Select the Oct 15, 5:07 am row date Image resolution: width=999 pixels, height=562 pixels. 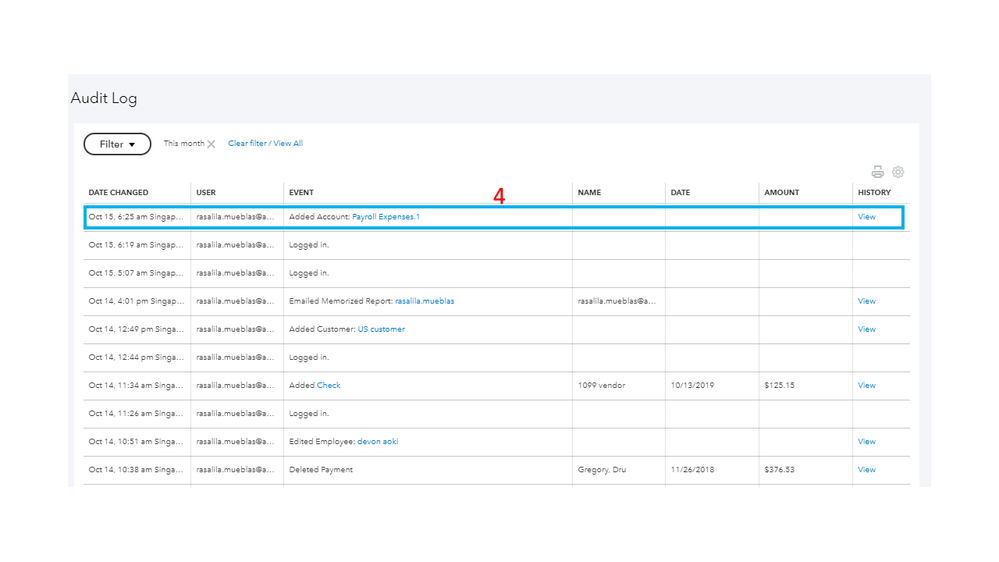pyautogui.click(x=136, y=273)
